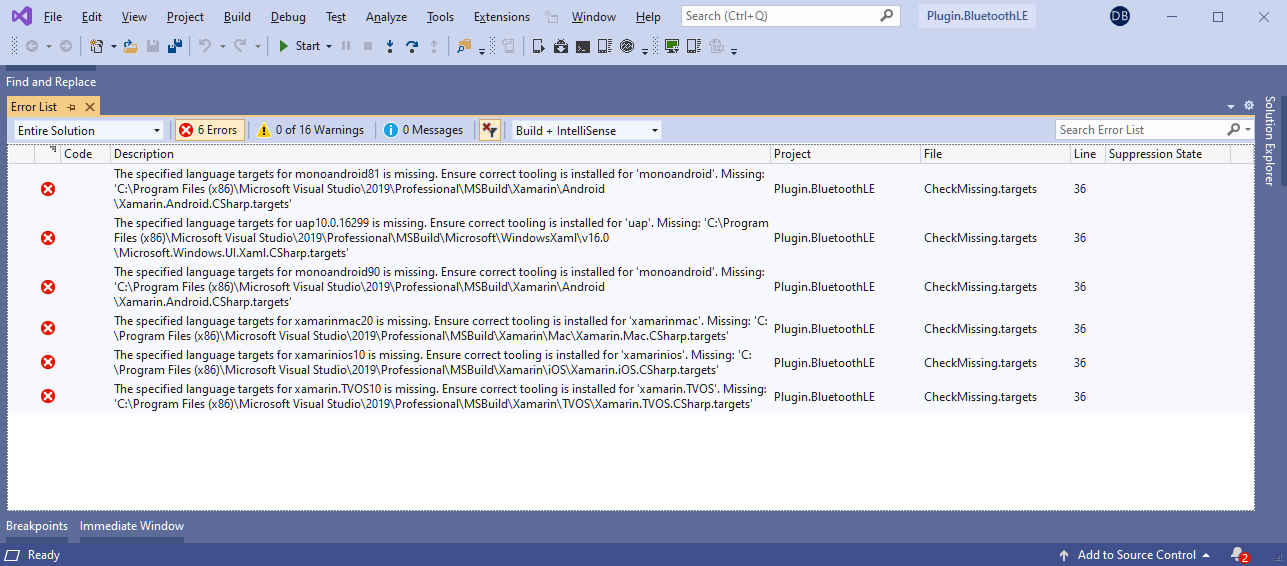Viewport: 1287px width, 566px height.
Task: Open the Undo history dropdown arrow
Action: pyautogui.click(x=222, y=46)
